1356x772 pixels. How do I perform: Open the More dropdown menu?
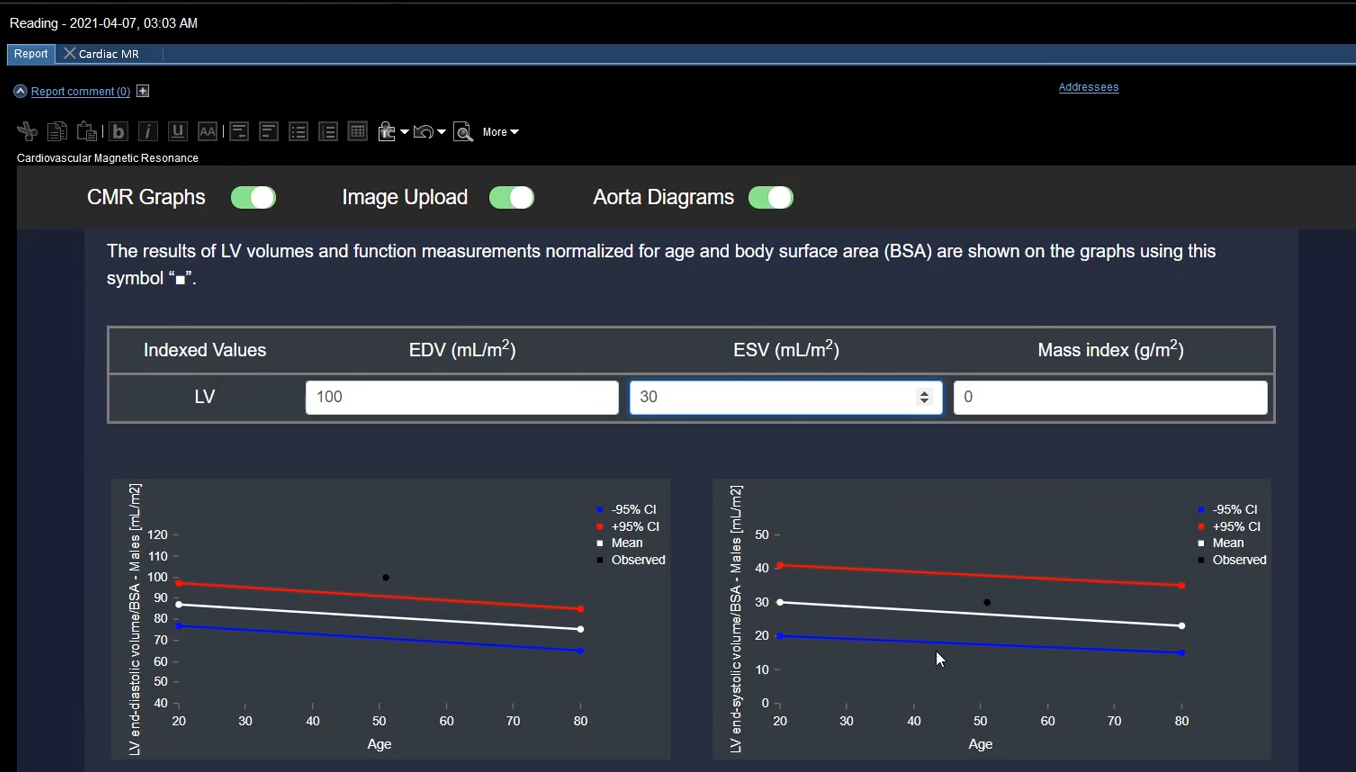pos(500,132)
